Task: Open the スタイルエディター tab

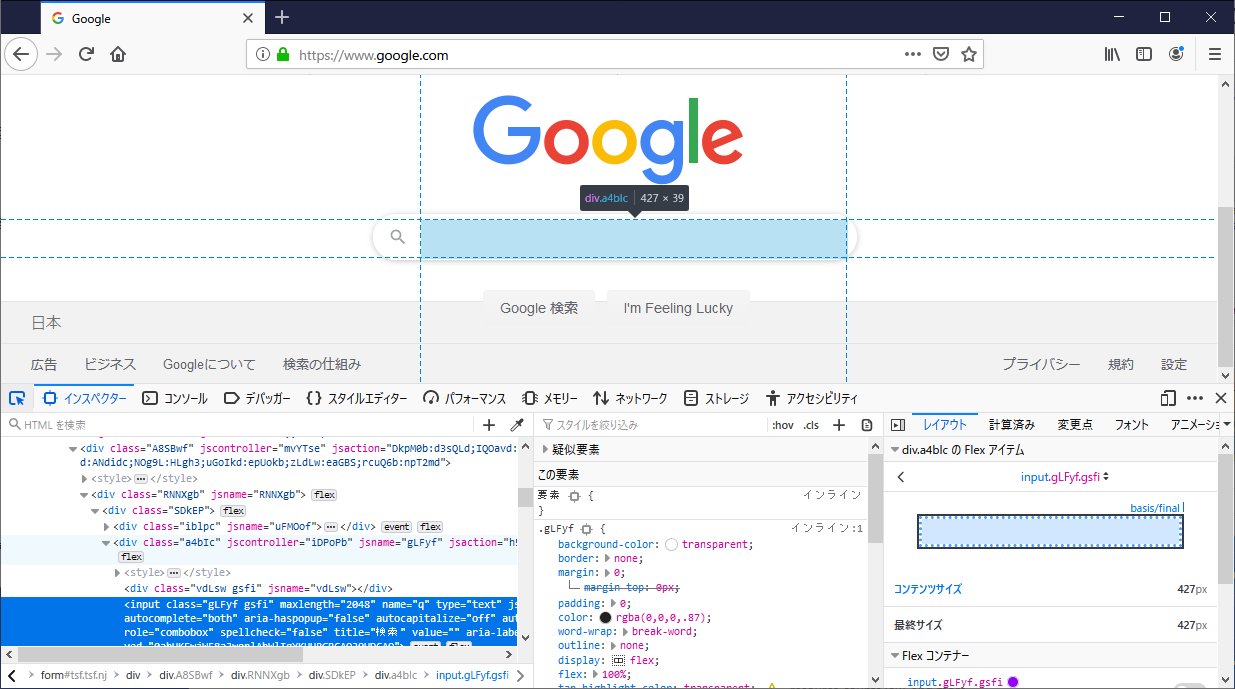Action: coord(356,398)
